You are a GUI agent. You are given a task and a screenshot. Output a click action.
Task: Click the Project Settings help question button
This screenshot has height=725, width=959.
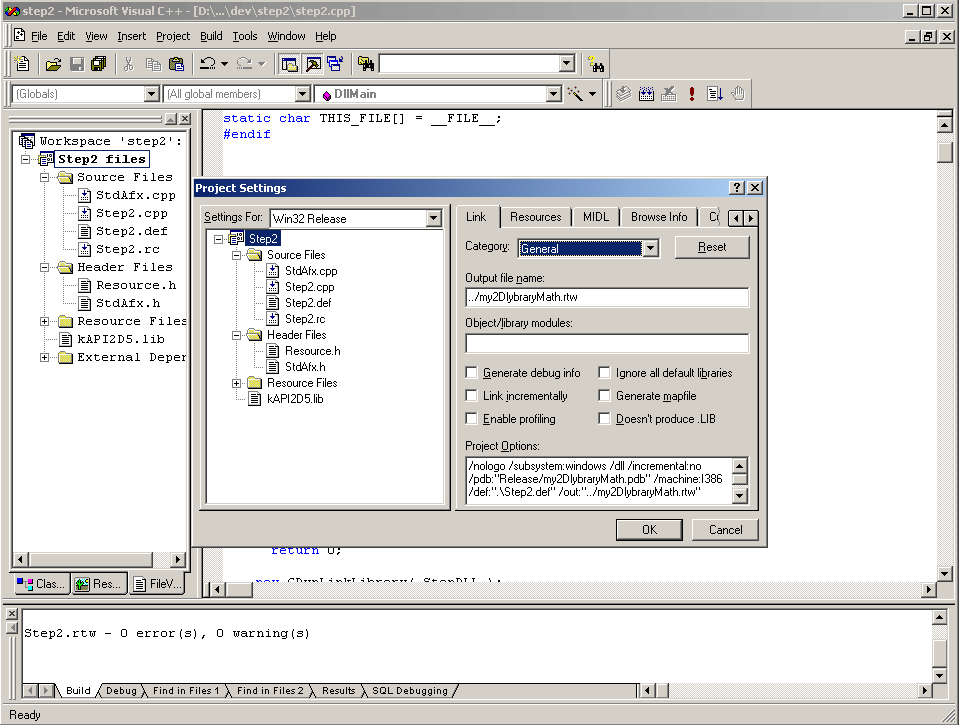(x=738, y=188)
